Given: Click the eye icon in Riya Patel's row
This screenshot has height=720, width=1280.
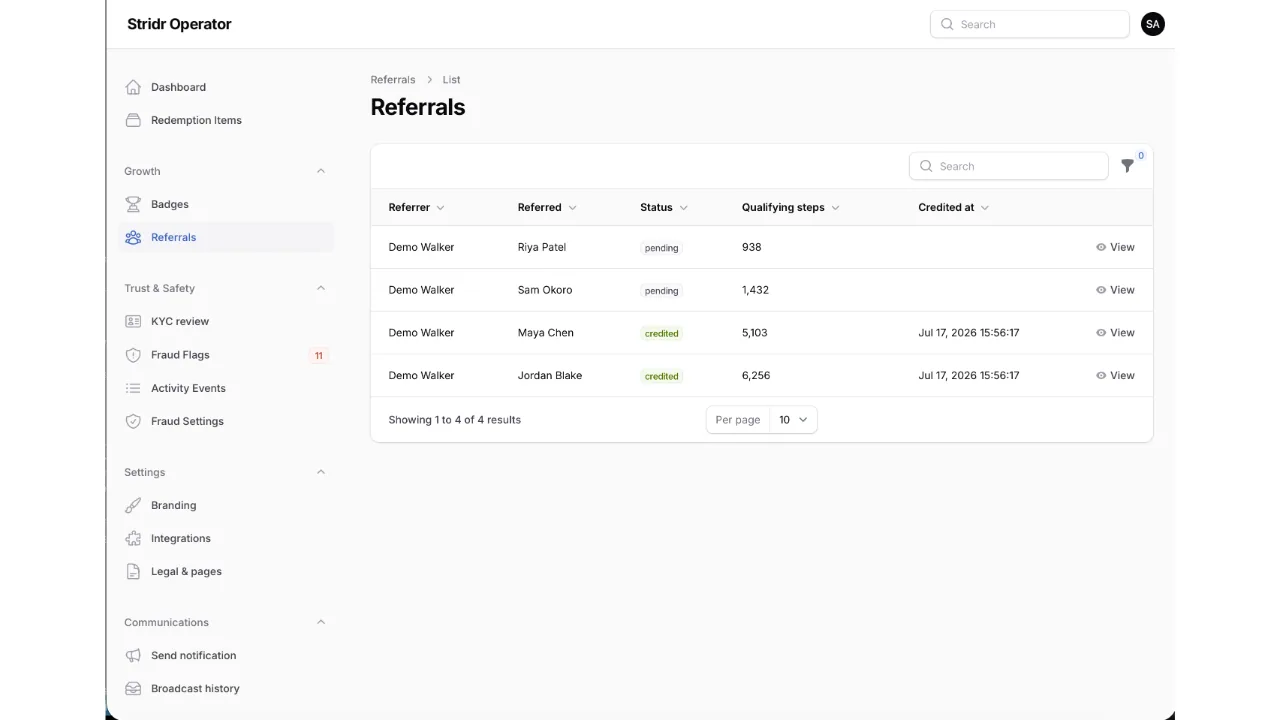Looking at the screenshot, I should tap(1101, 247).
